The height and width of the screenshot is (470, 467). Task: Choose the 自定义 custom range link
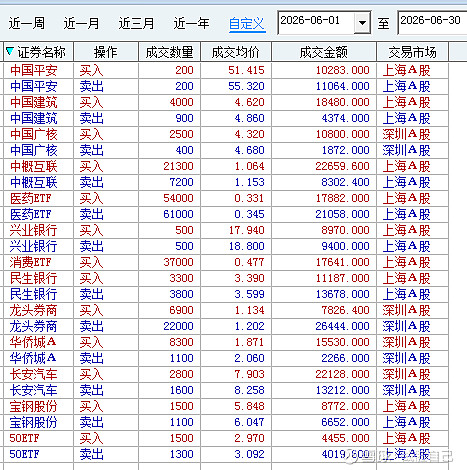(247, 24)
